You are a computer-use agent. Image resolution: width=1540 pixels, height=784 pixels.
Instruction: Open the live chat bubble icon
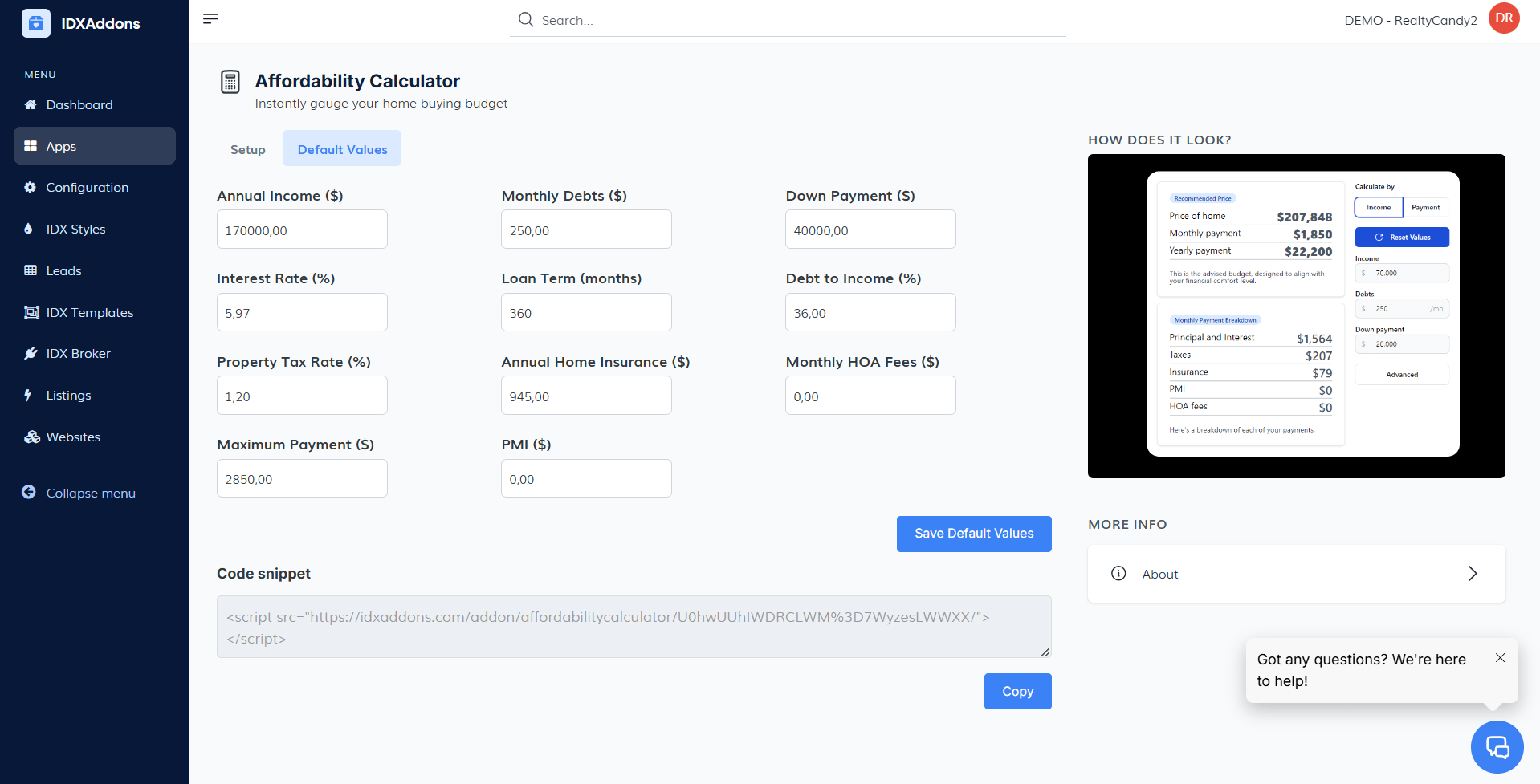coord(1497,746)
